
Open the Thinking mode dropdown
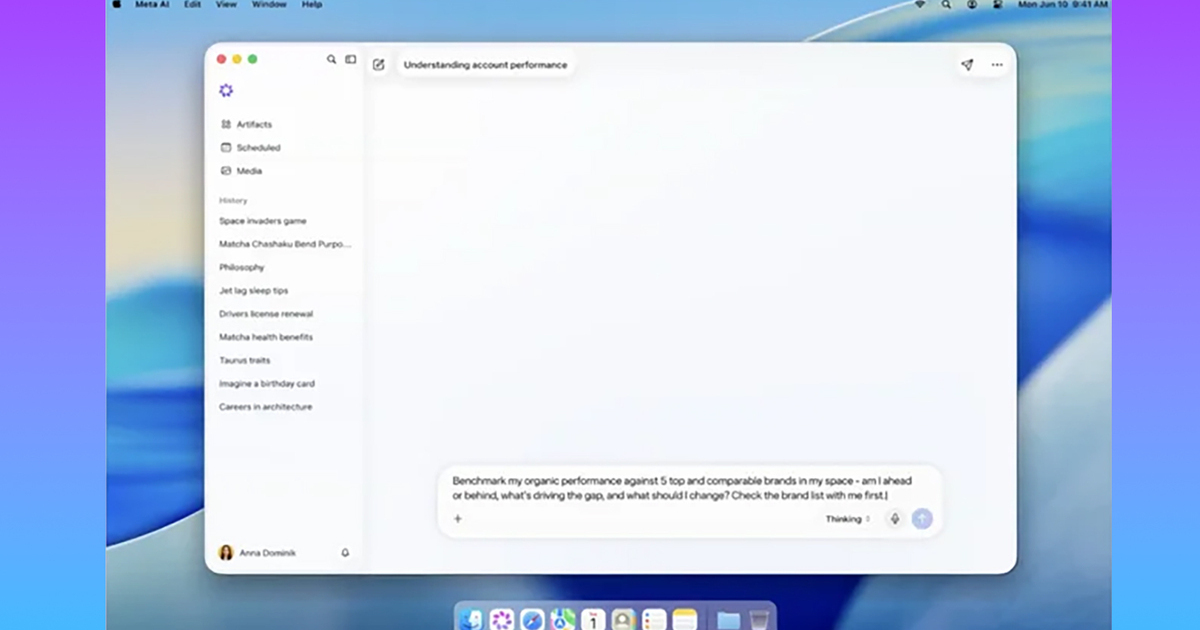(848, 519)
